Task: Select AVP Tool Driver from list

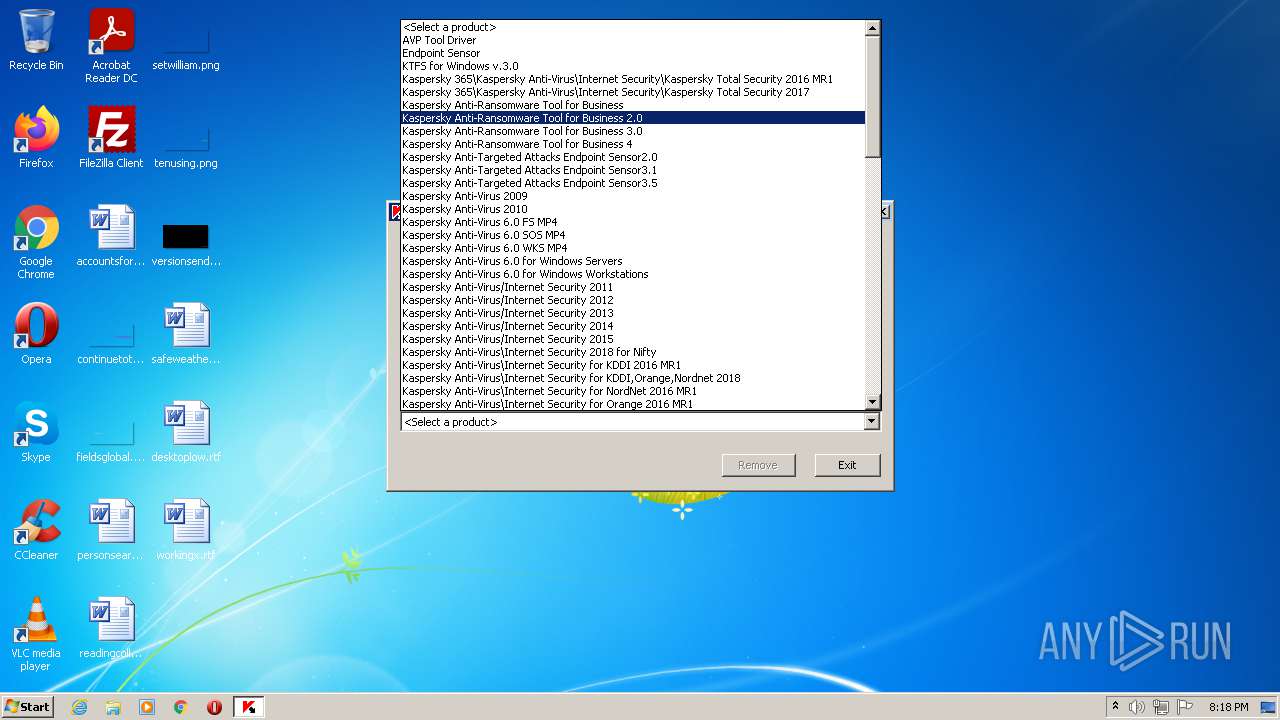Action: [633, 40]
